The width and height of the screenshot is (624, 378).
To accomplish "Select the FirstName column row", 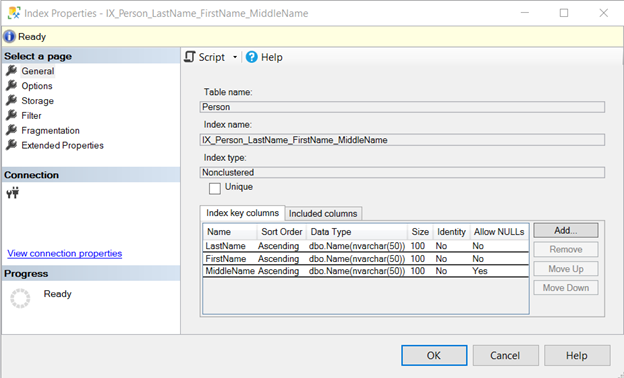I will (366, 259).
